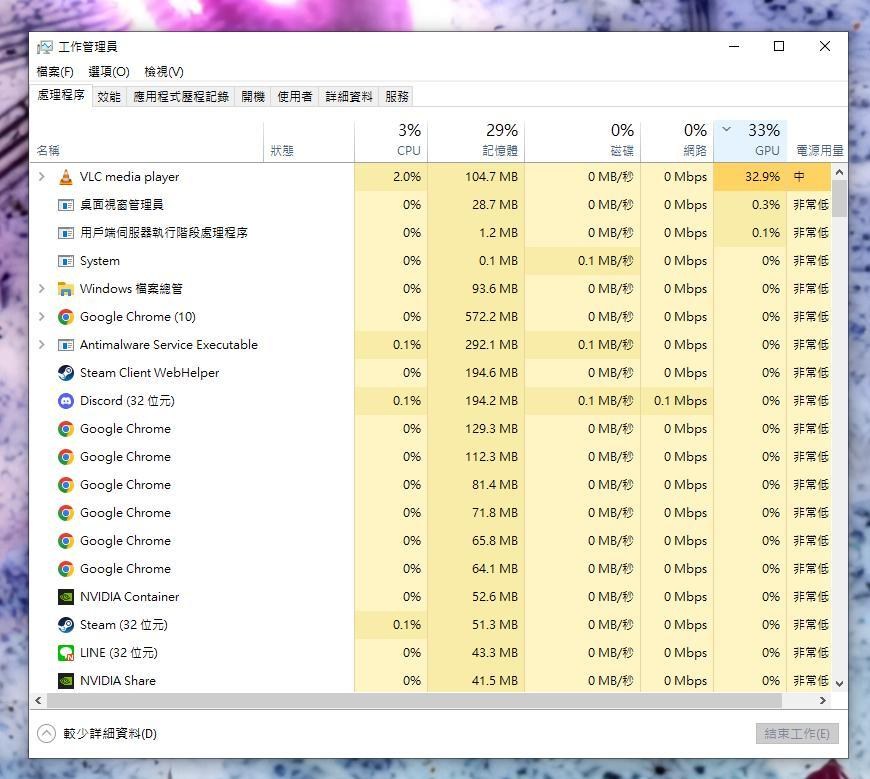Click the LINE (32 位元) icon

pos(63,652)
